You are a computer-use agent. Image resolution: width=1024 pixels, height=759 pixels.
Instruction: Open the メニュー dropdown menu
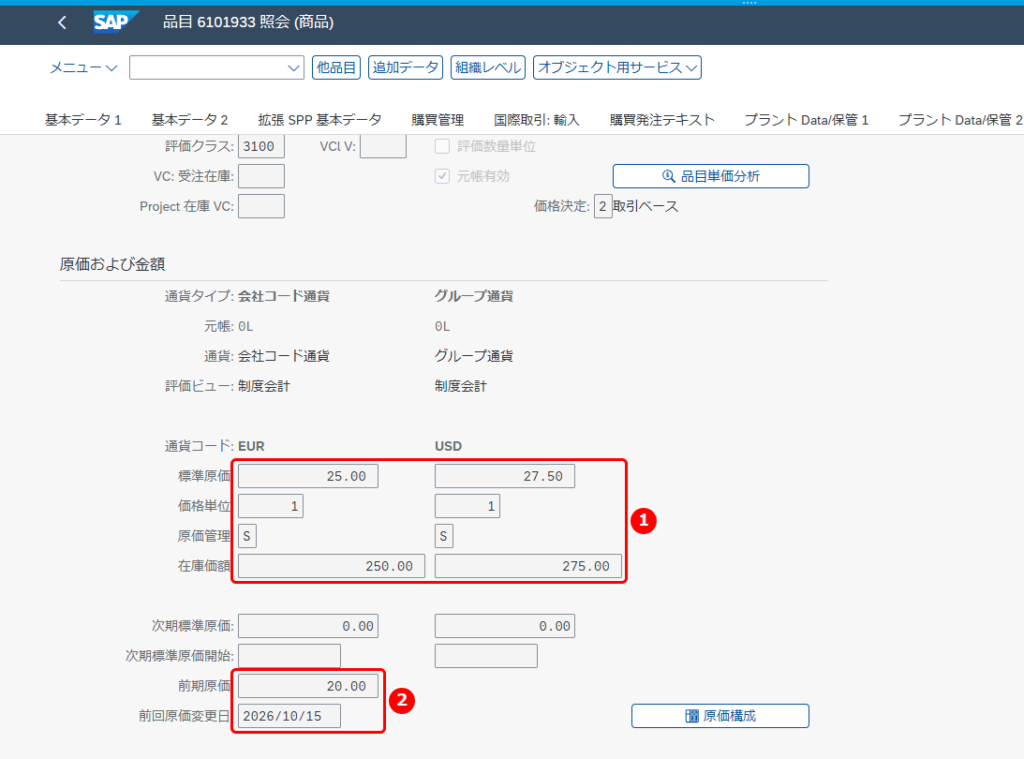(84, 68)
